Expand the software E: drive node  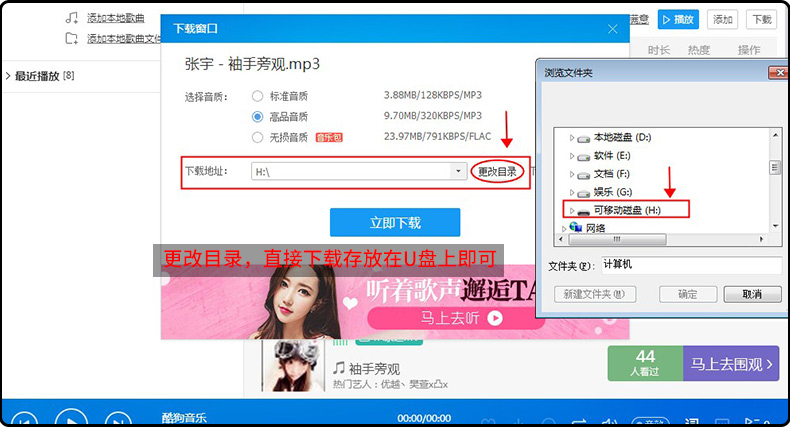coord(571,155)
